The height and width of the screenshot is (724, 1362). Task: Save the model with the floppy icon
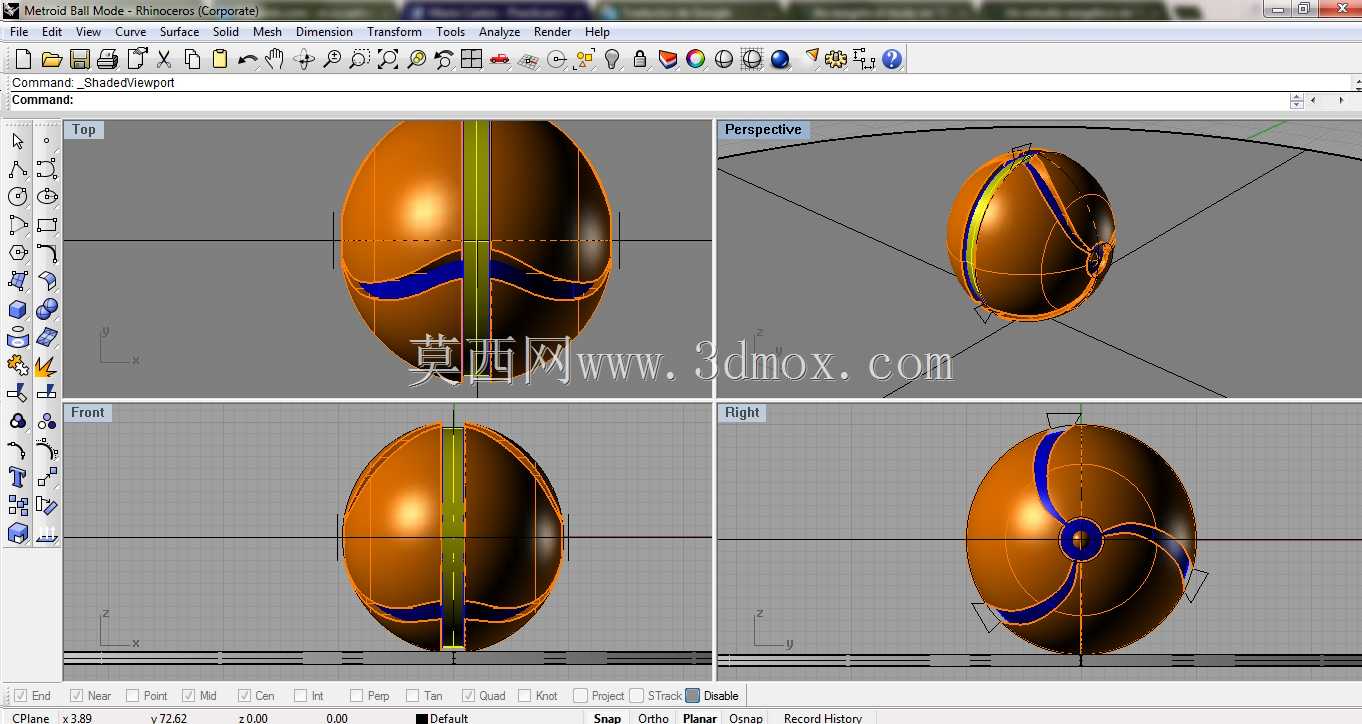[80, 59]
